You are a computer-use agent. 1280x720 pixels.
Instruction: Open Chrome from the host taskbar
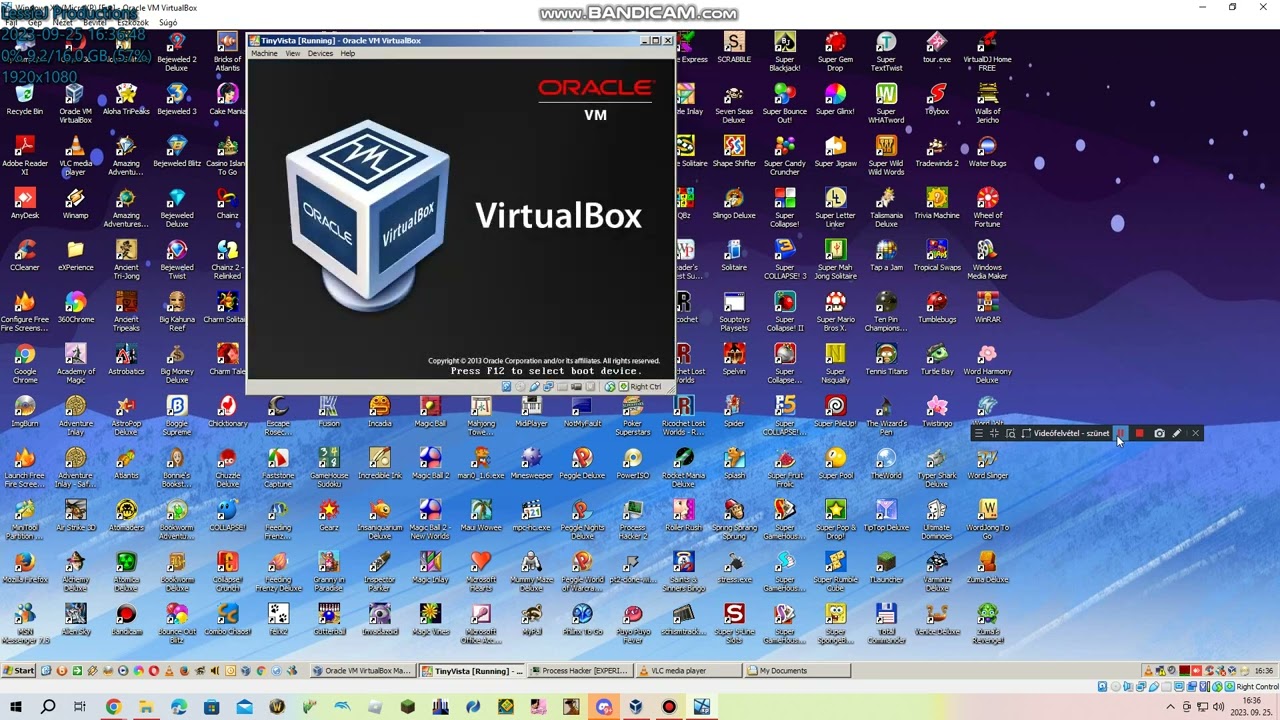click(113, 707)
